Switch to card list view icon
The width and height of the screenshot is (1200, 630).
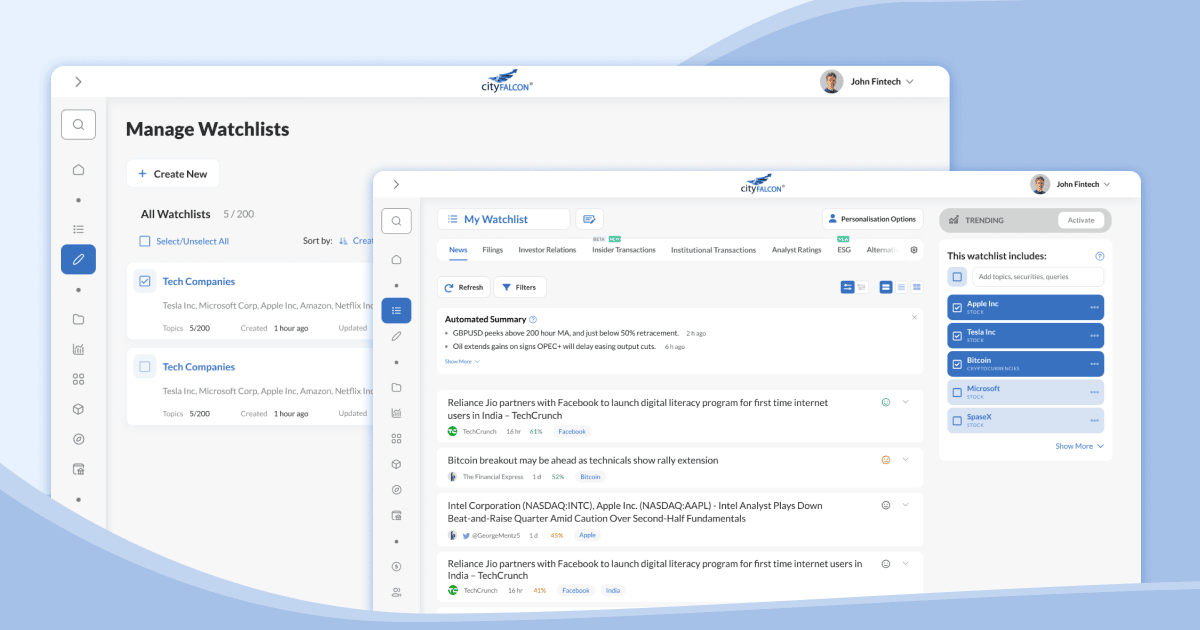pyautogui.click(x=886, y=287)
